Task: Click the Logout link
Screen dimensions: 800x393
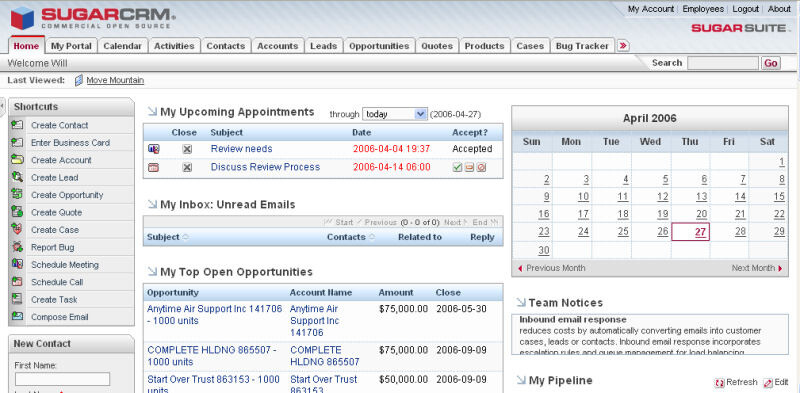Action: coord(745,9)
